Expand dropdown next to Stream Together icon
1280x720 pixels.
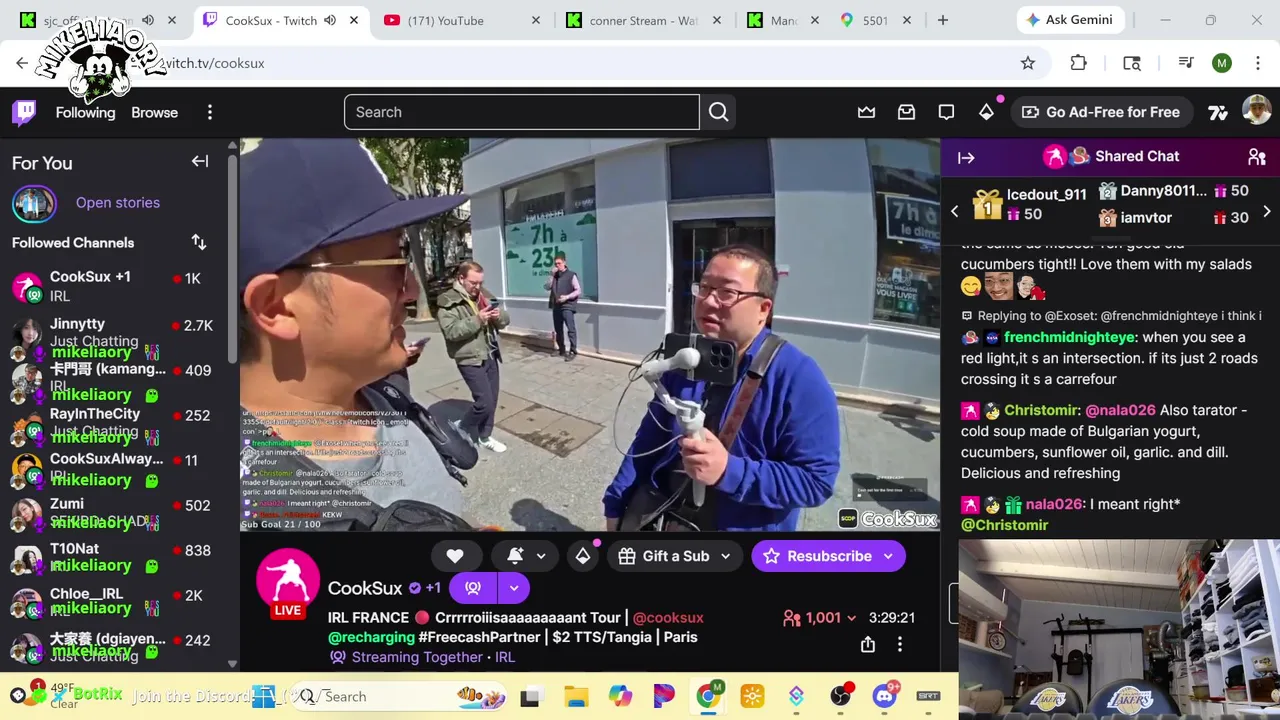click(514, 588)
